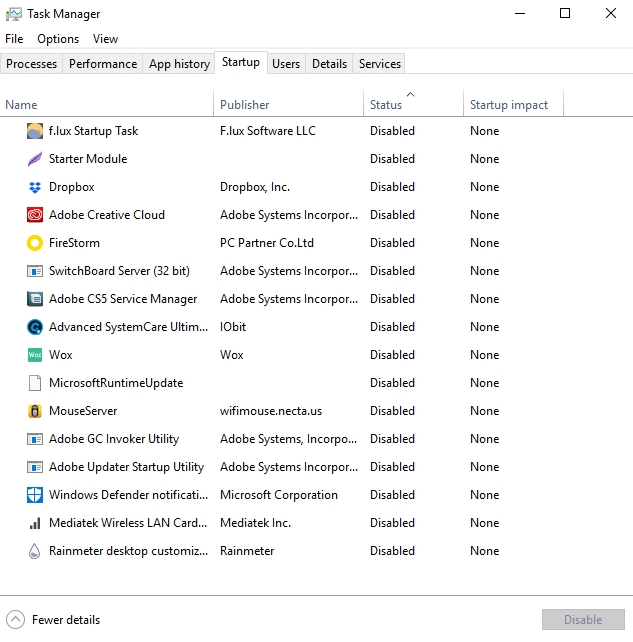Viewport: 633px width, 642px height.
Task: Click the MouseServer icon
Action: pos(35,411)
